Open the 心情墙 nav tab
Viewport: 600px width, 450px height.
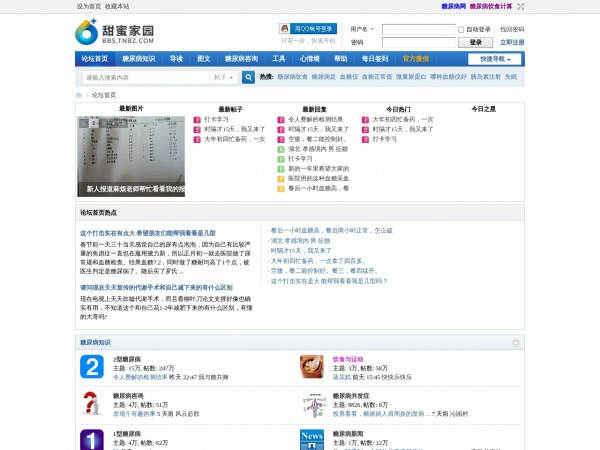309,59
